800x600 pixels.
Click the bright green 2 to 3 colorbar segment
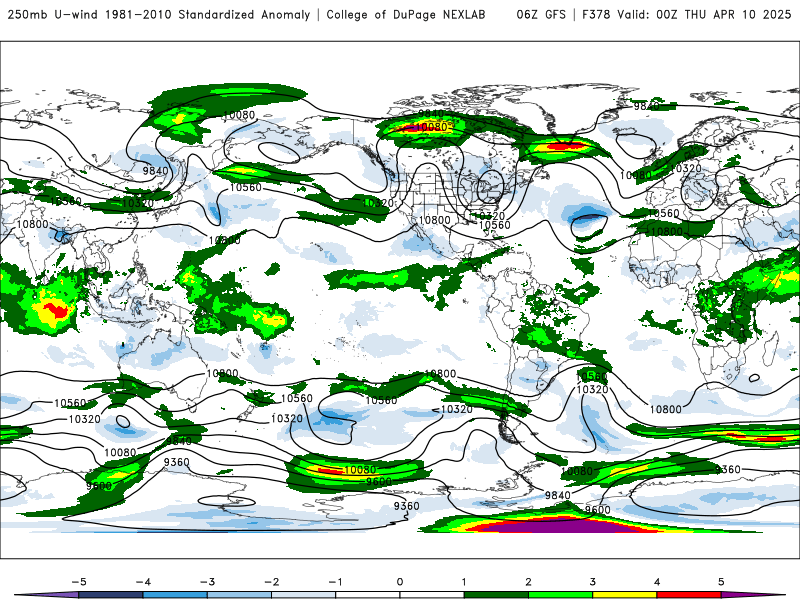[560, 595]
